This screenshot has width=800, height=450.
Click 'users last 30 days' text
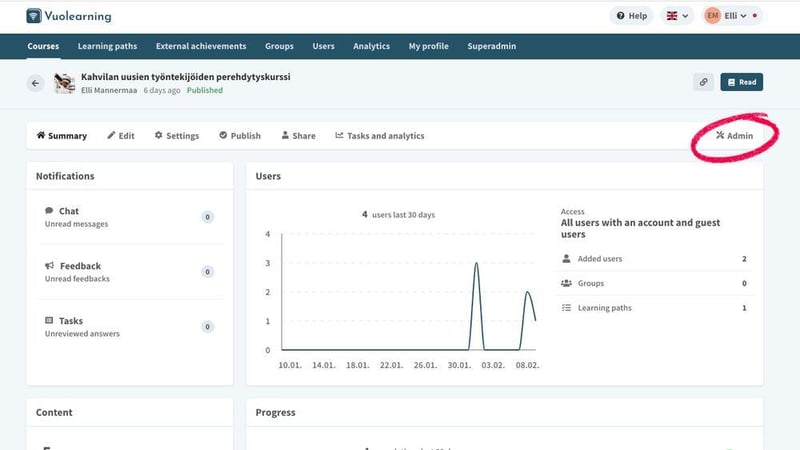point(404,215)
